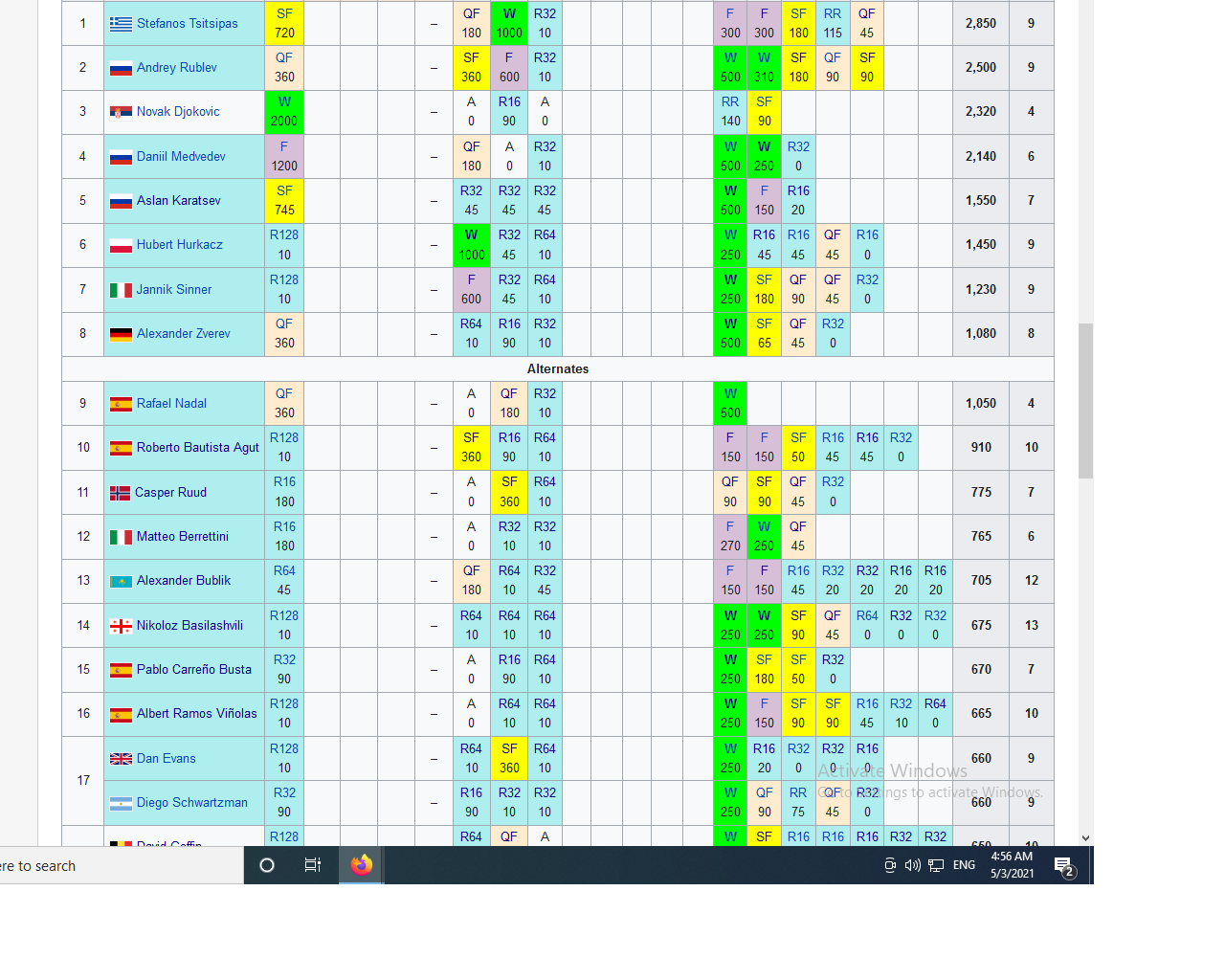
Task: Click the SF 745 cell in Karatsev's row
Action: pos(284,201)
